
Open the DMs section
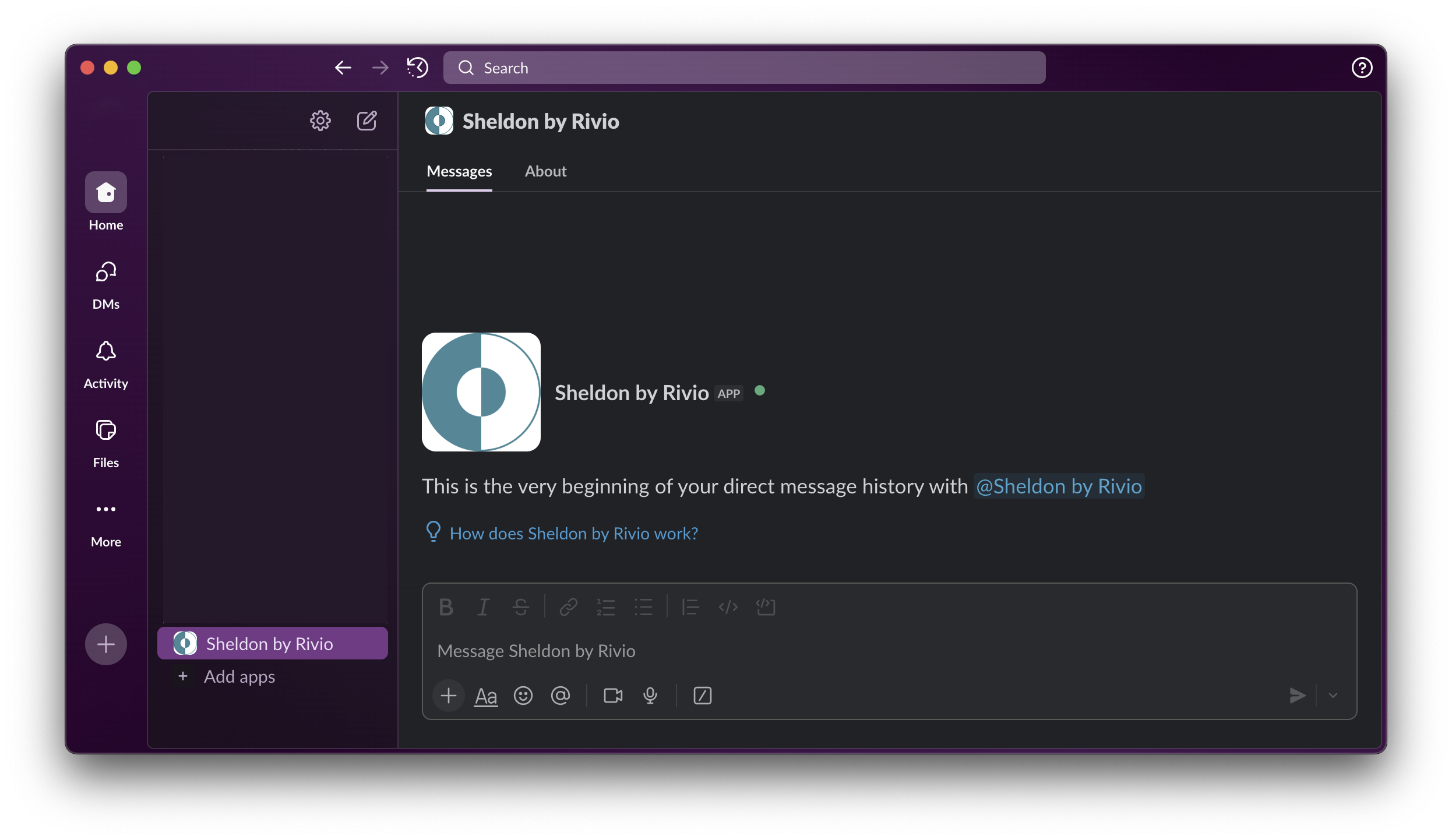click(106, 285)
